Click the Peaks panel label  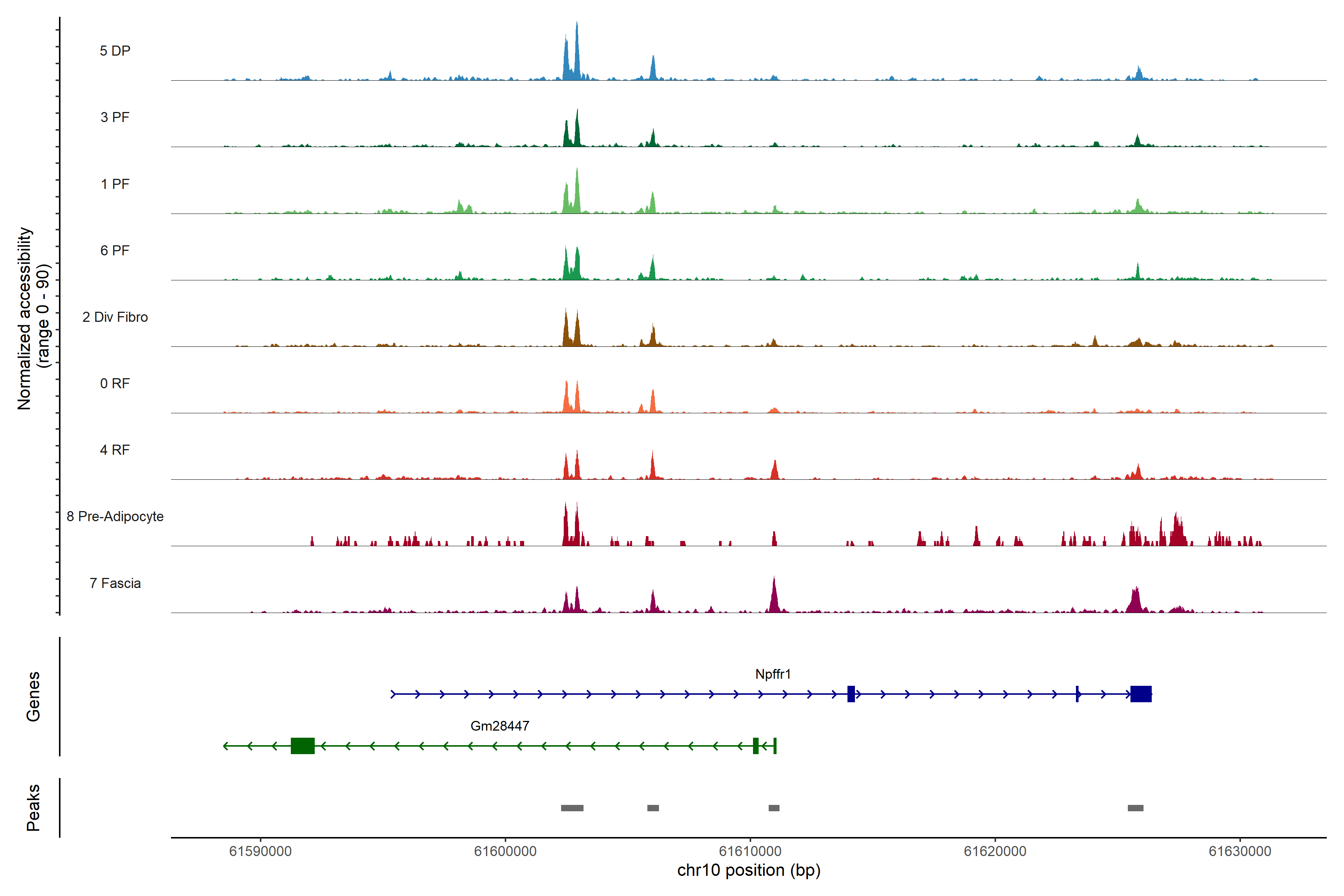click(33, 808)
